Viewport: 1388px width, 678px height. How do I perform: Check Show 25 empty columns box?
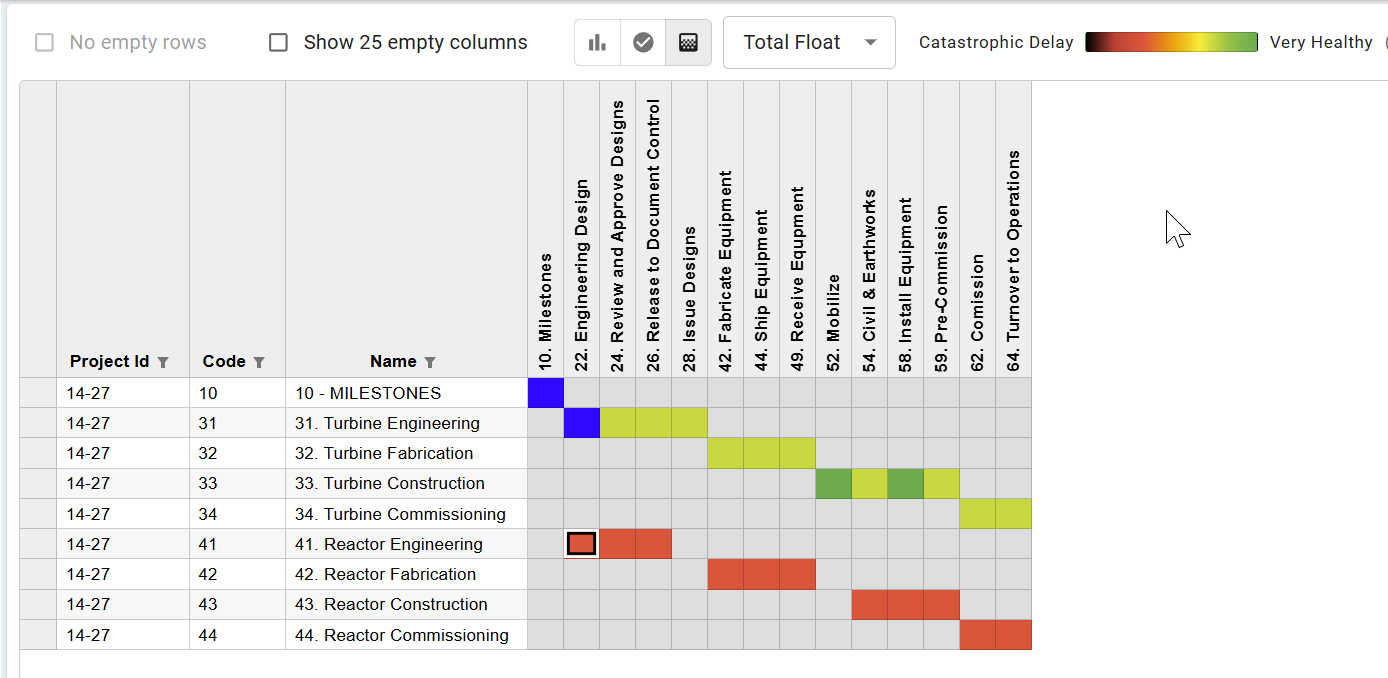(279, 43)
